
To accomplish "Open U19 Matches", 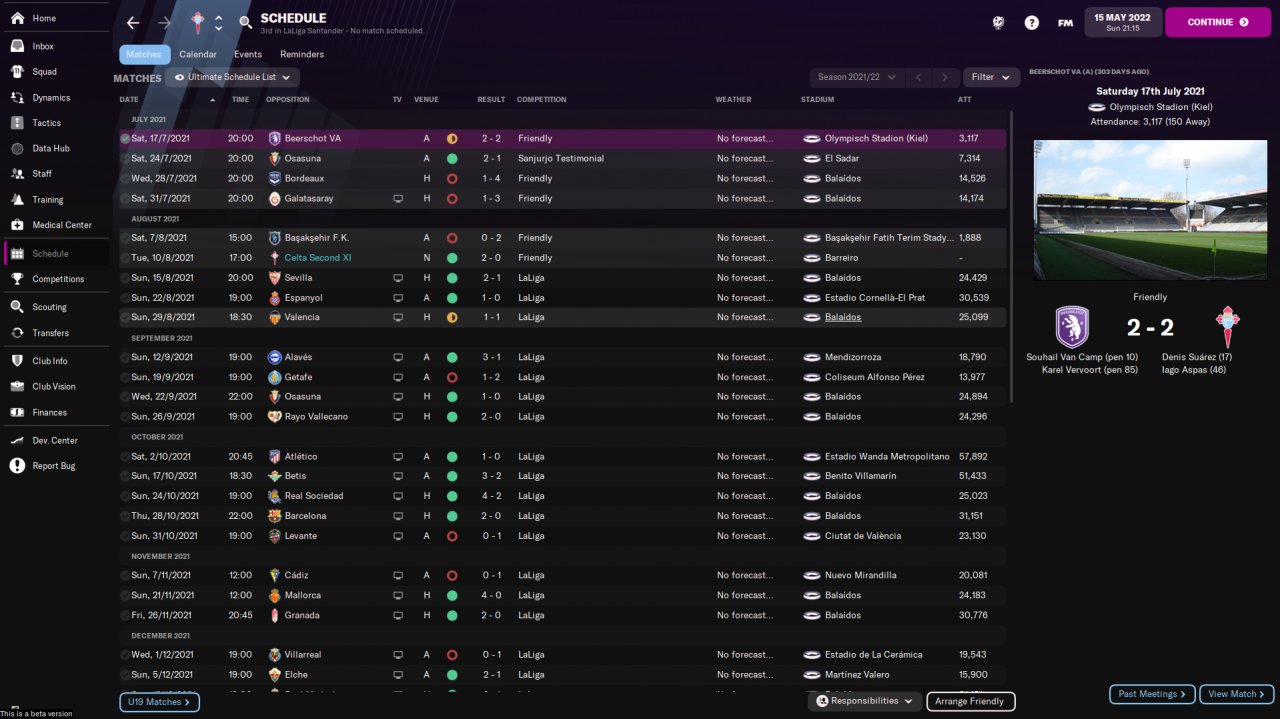I will click(159, 702).
